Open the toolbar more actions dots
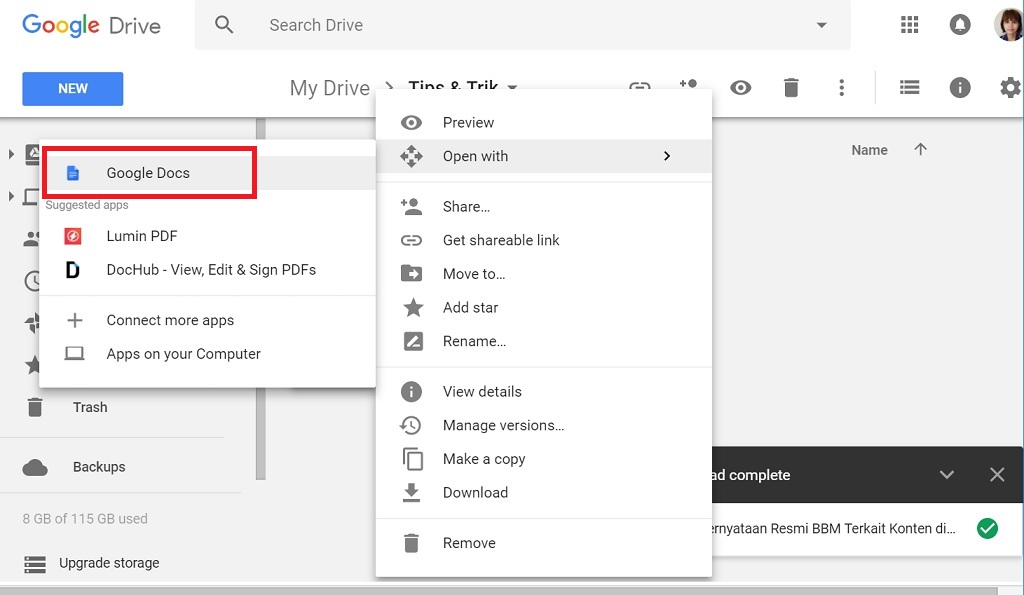The height and width of the screenshot is (595, 1024). click(842, 88)
